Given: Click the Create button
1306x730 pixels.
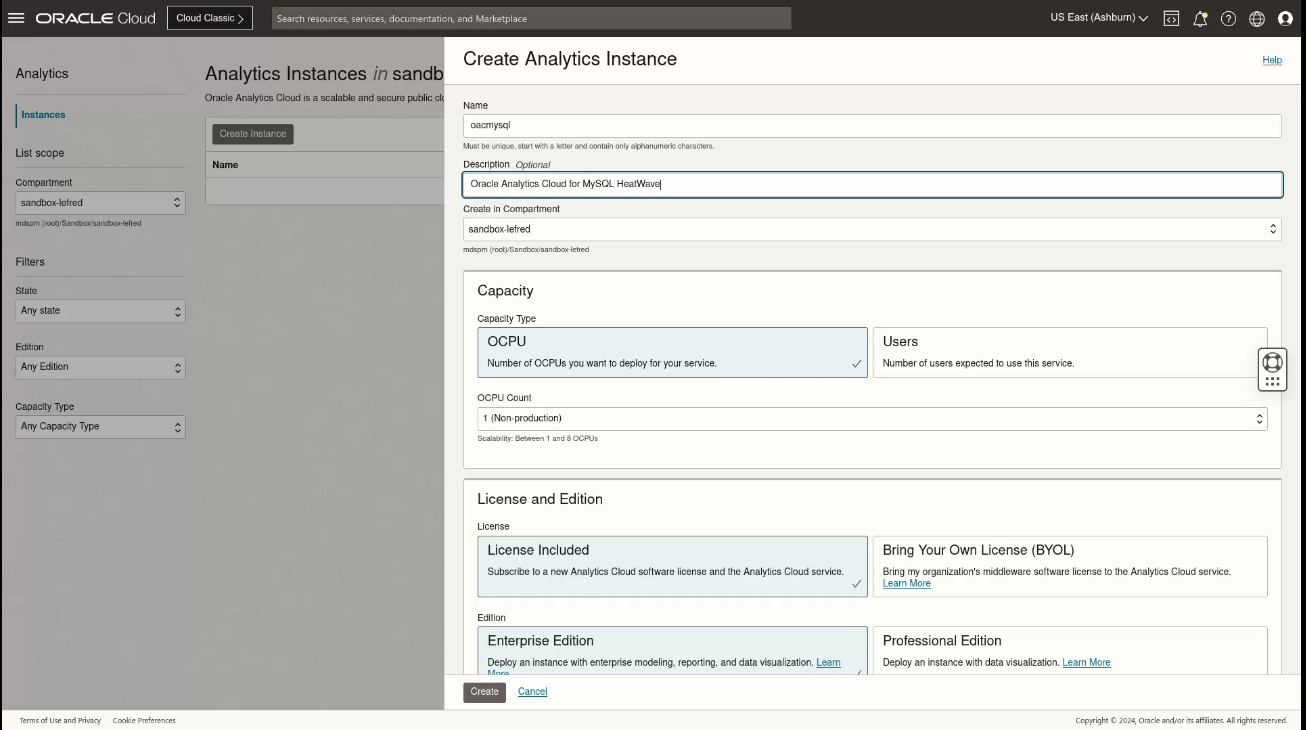Looking at the screenshot, I should 484,692.
